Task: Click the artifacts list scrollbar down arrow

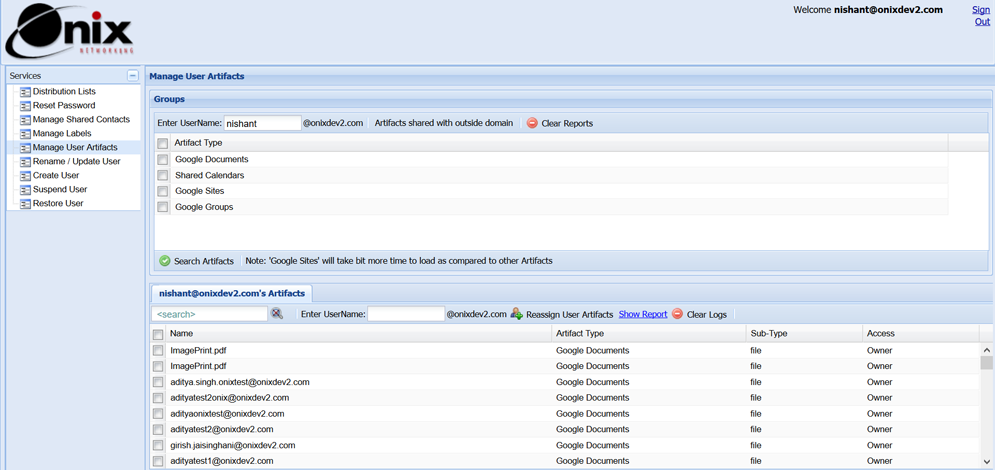Action: 986,461
